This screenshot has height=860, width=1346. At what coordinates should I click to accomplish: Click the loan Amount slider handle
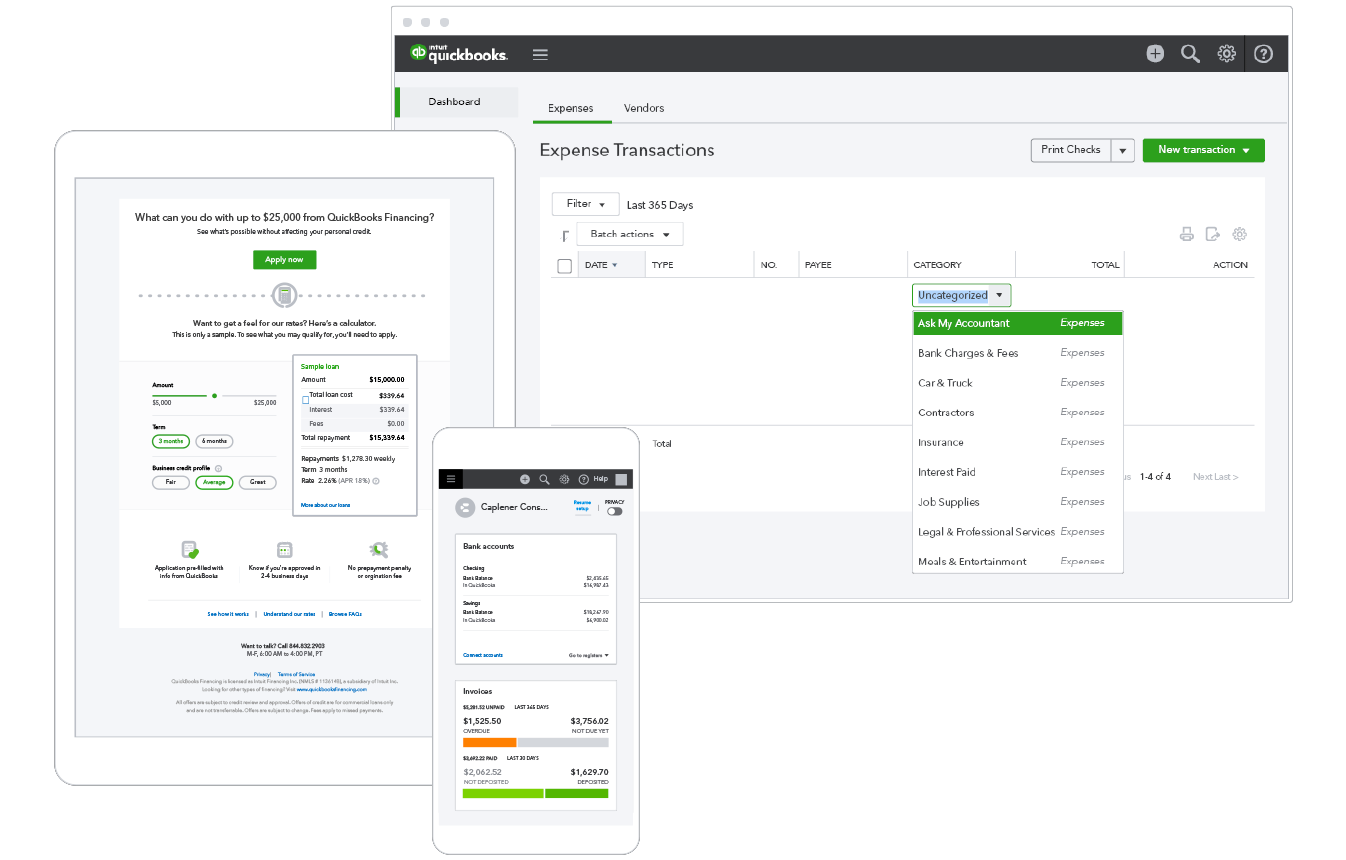214,396
